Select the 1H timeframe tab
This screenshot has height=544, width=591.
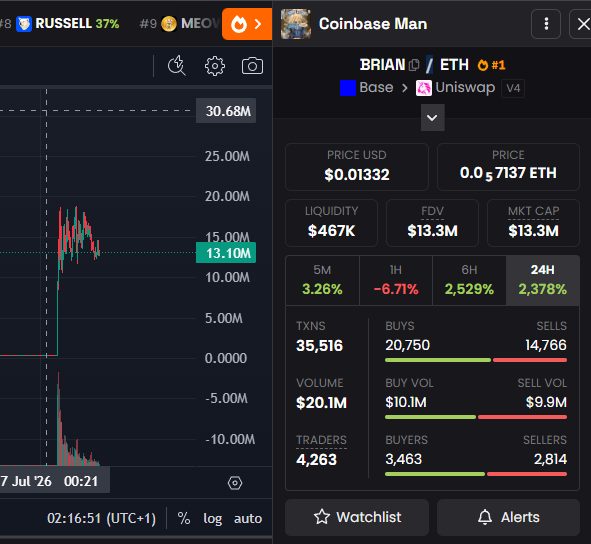396,280
